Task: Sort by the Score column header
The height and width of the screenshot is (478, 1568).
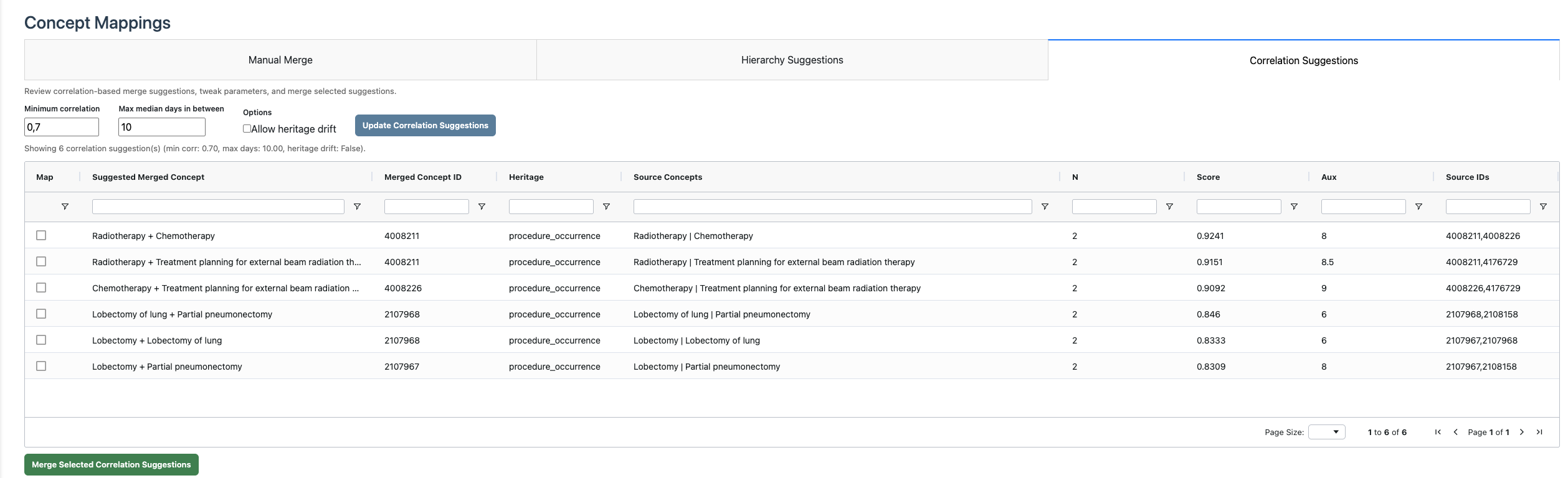Action: 1208,177
